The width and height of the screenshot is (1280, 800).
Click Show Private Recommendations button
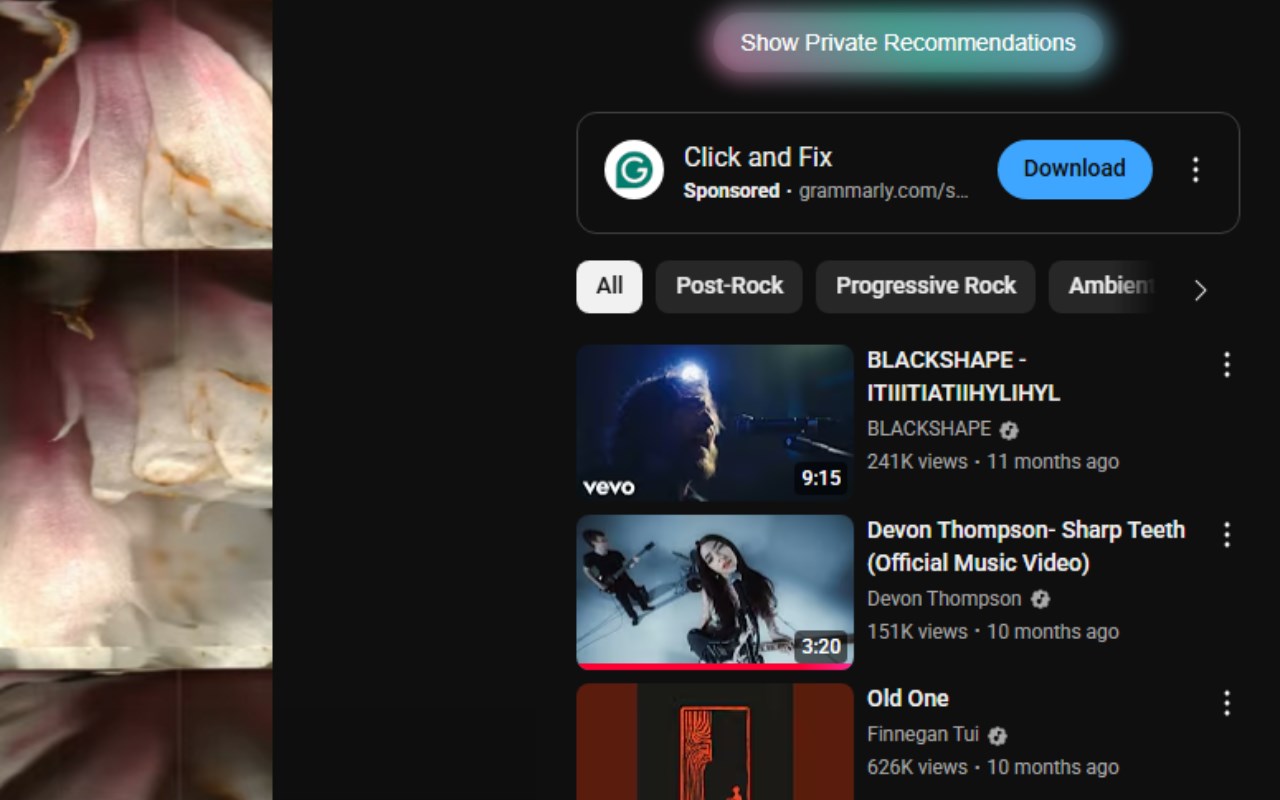coord(908,43)
